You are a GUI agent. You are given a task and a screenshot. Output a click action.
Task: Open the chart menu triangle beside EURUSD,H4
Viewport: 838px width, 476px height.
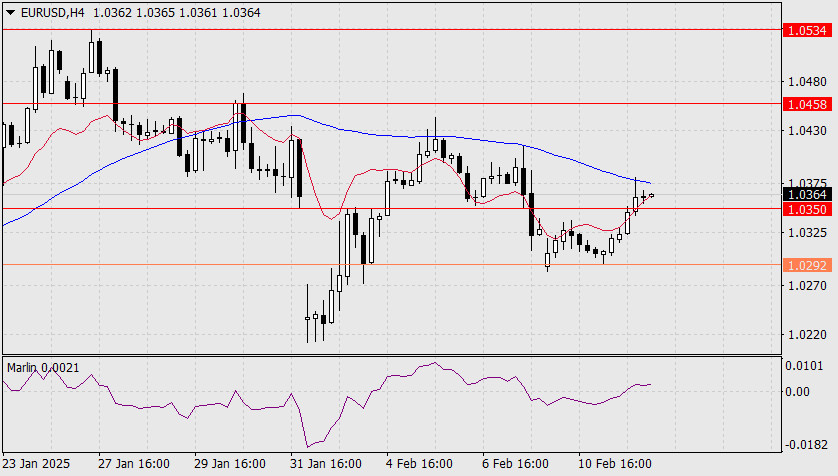(11, 12)
